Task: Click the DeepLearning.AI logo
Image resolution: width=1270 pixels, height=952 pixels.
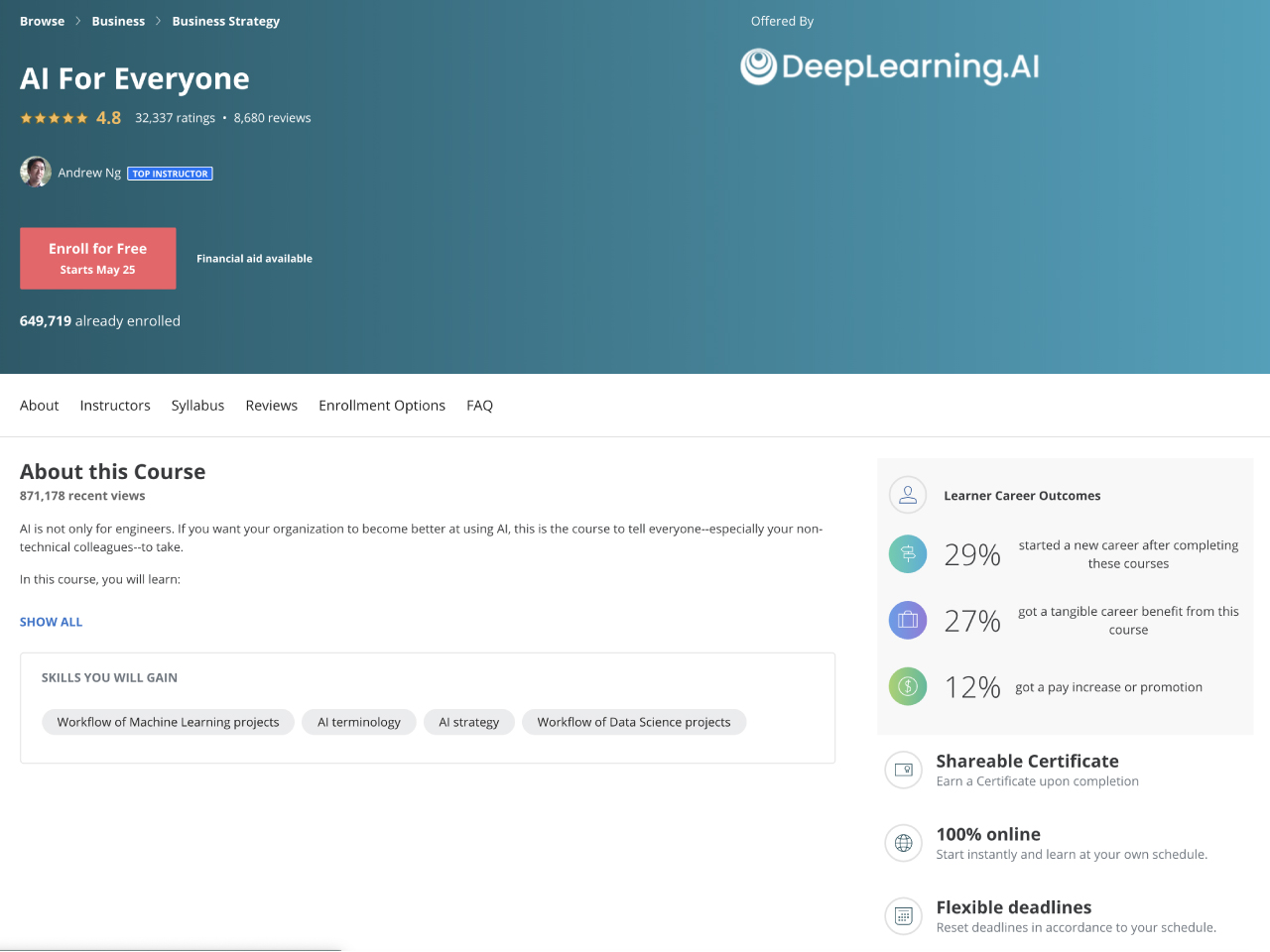Action: (890, 66)
